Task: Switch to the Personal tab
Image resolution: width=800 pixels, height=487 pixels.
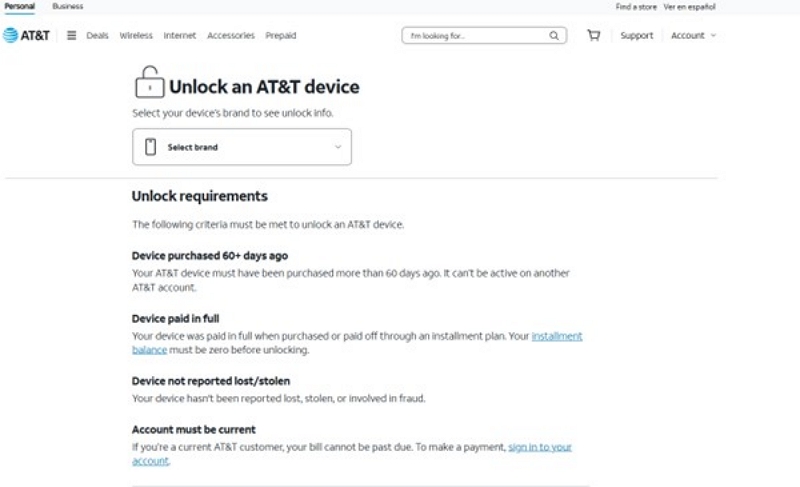Action: [20, 6]
